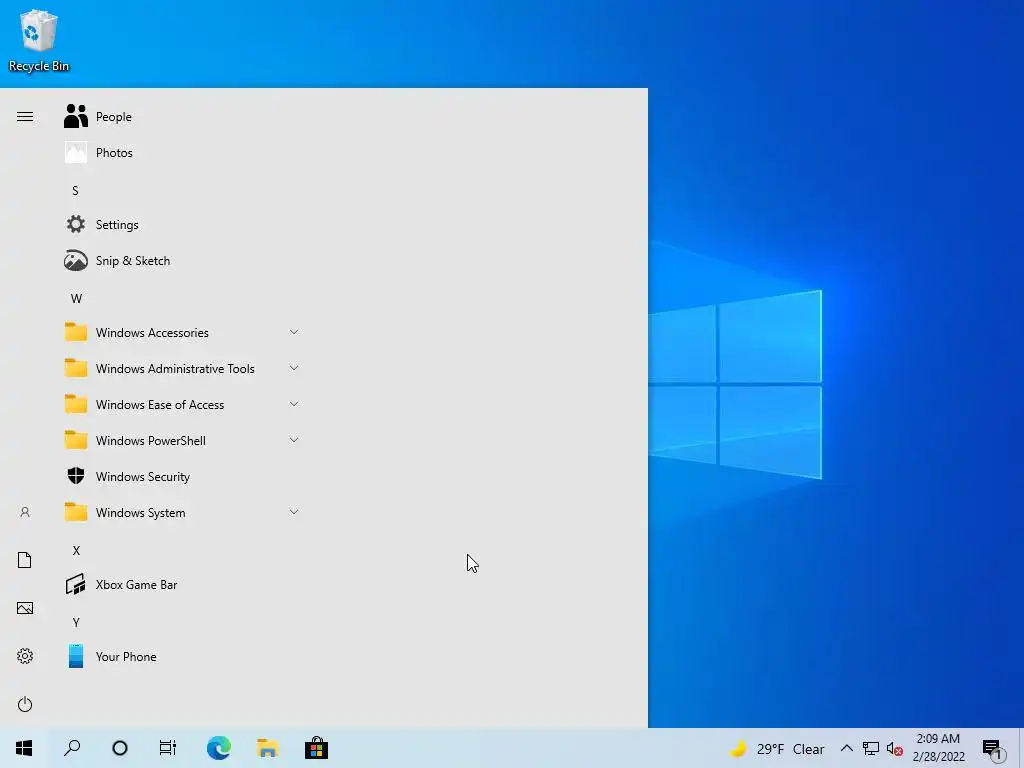Open Settings gear in Start sidebar
Image resolution: width=1024 pixels, height=768 pixels.
click(x=25, y=656)
